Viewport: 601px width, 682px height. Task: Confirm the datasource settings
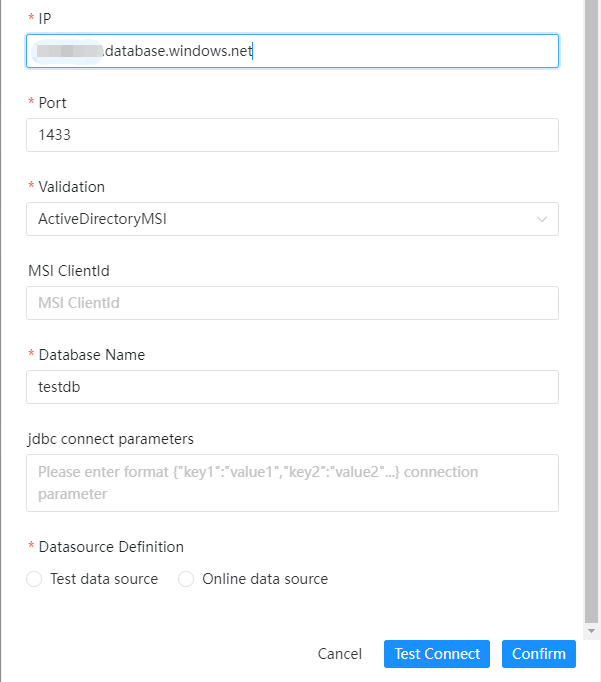pyautogui.click(x=538, y=654)
